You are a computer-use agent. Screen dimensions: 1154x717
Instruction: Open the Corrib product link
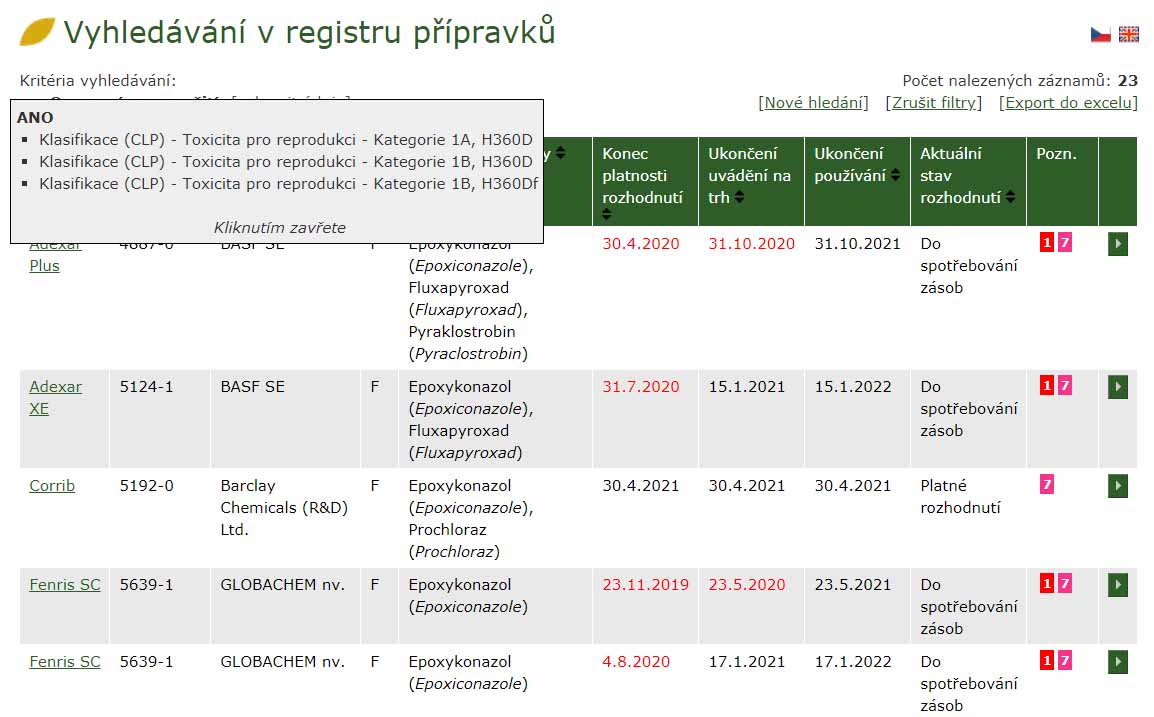52,486
